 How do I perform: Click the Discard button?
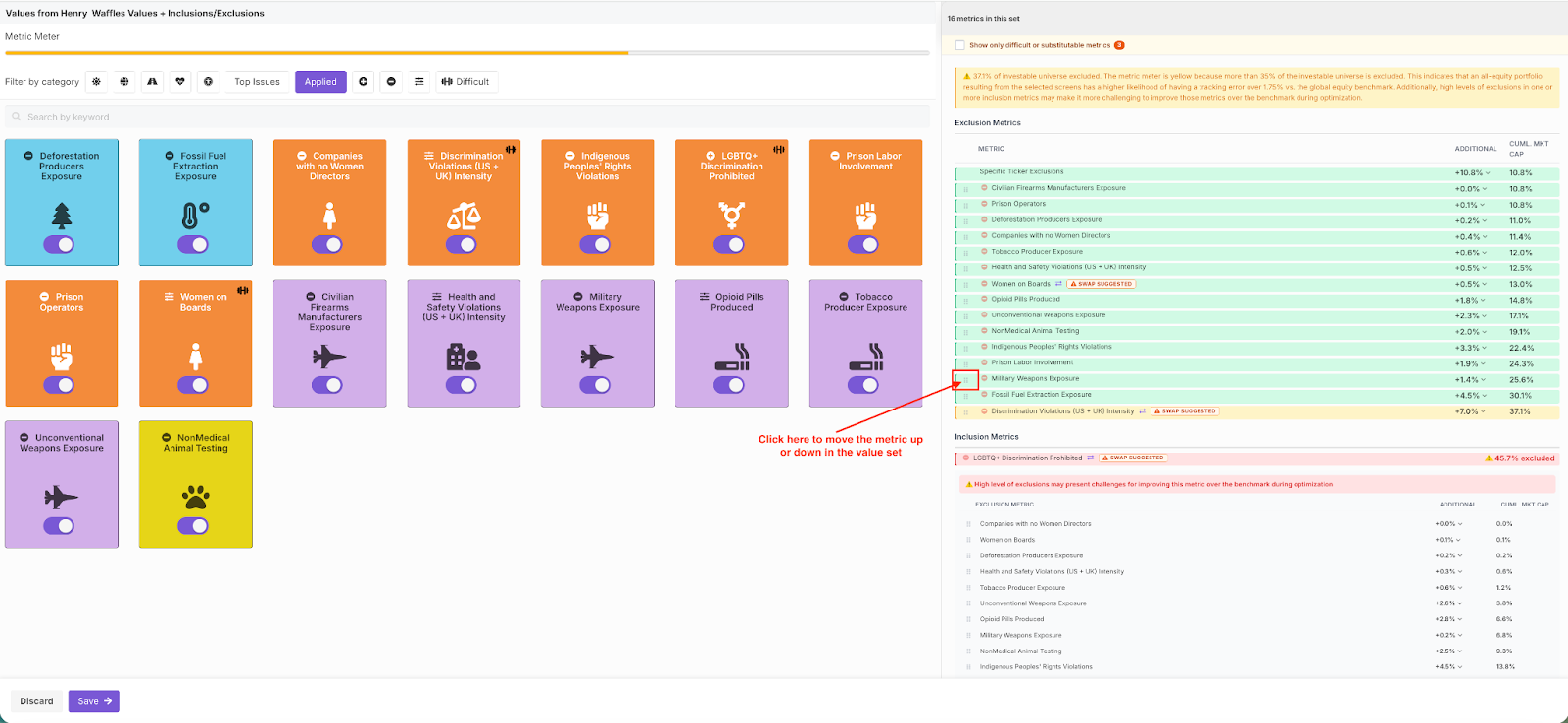point(37,701)
